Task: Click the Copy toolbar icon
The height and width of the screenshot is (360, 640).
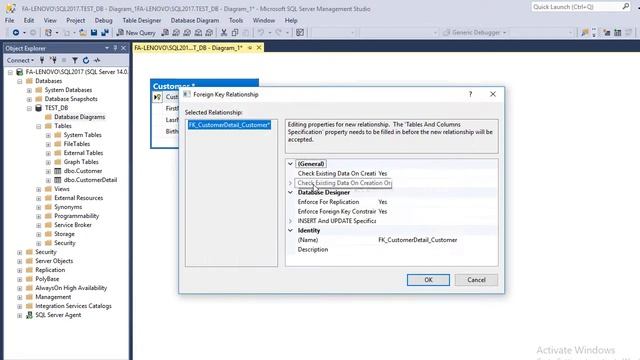Action: (x=235, y=33)
